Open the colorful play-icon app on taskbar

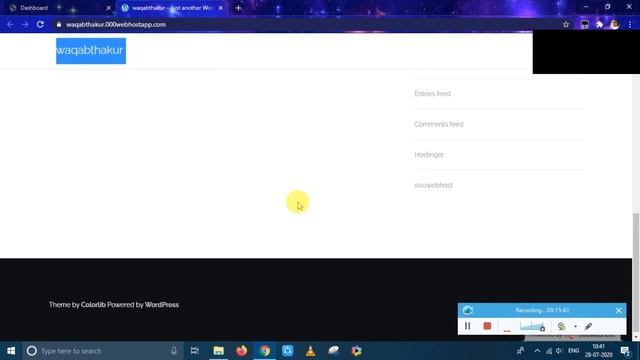click(356, 351)
